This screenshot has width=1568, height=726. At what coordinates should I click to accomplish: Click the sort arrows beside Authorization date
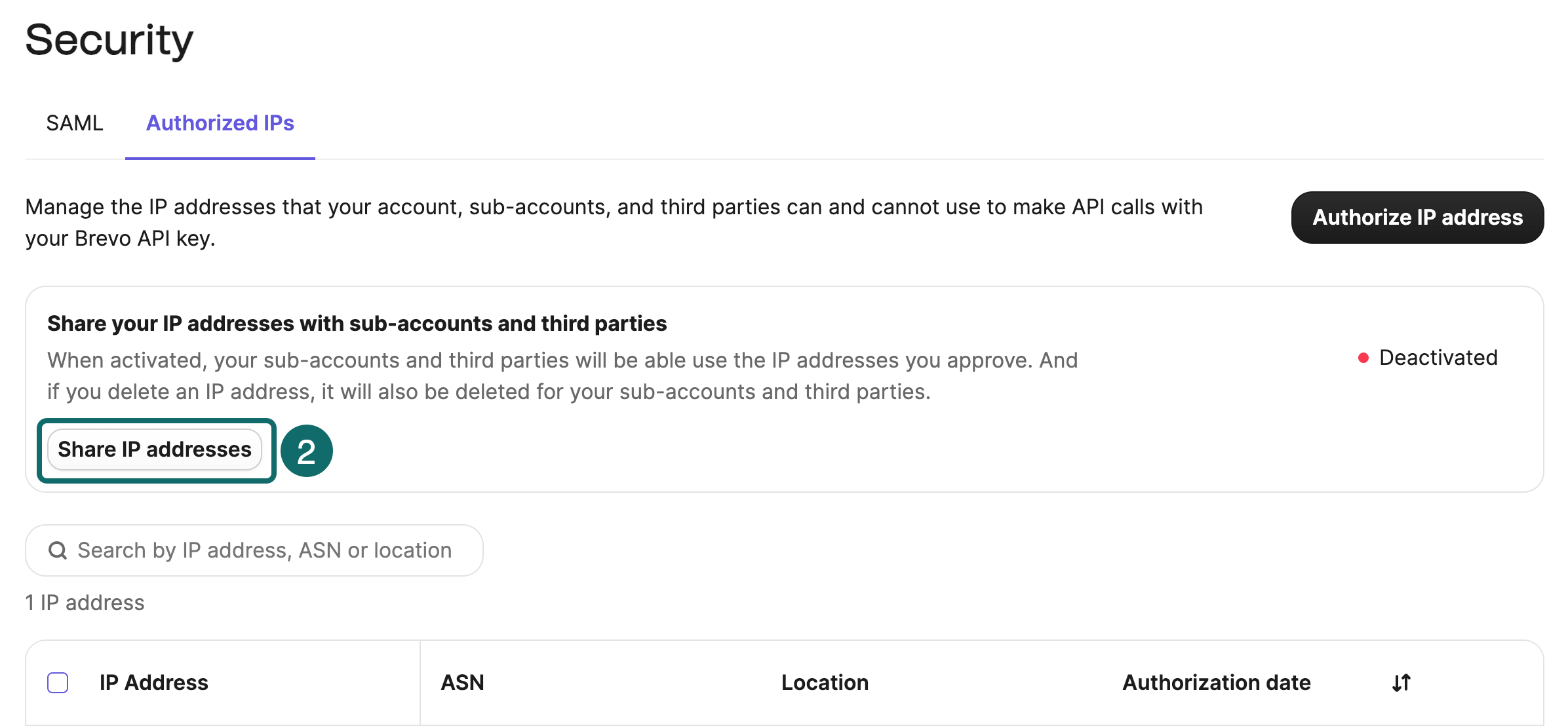(x=1400, y=682)
